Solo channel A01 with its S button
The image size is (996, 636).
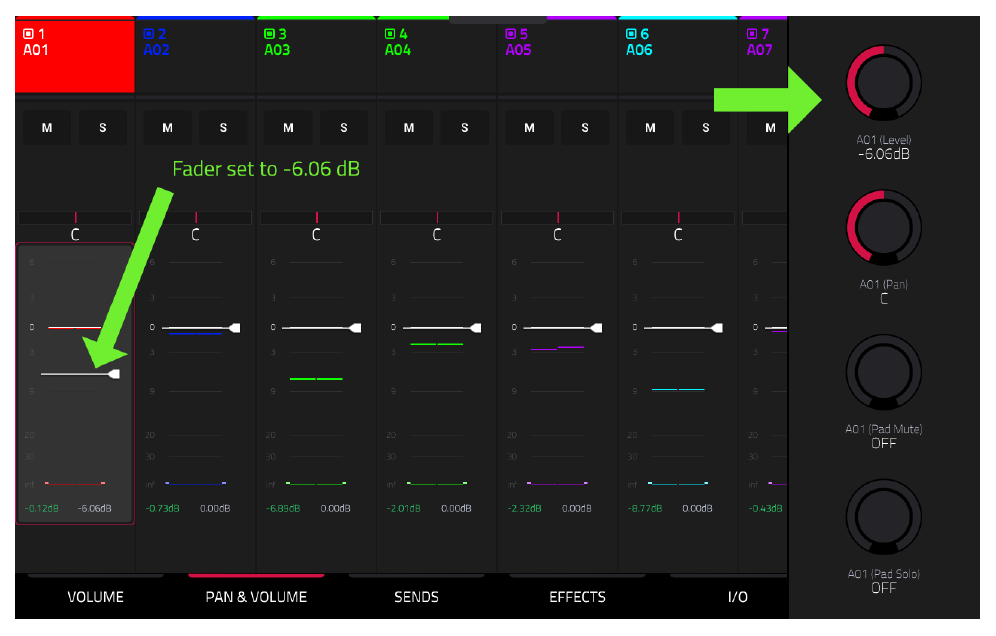click(x=103, y=128)
